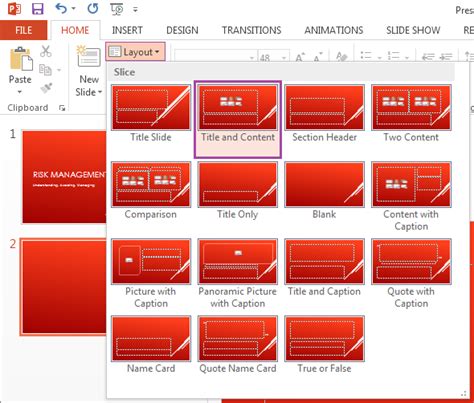Insert a New Slide using its icon

pyautogui.click(x=88, y=57)
